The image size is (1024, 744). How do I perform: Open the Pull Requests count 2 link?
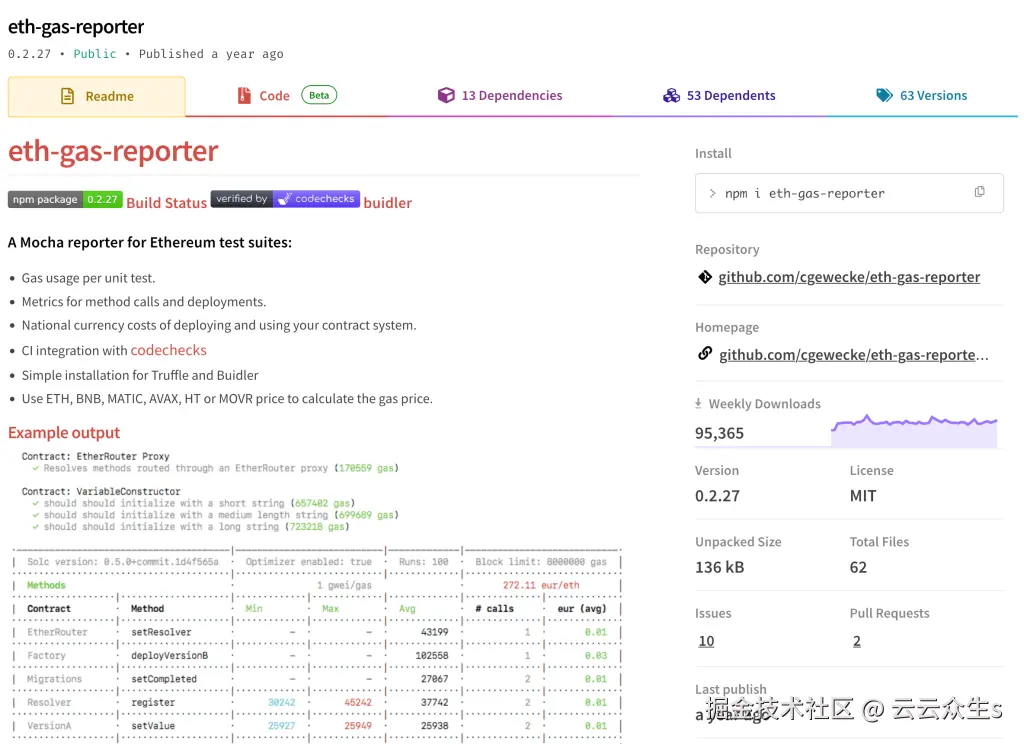point(856,641)
